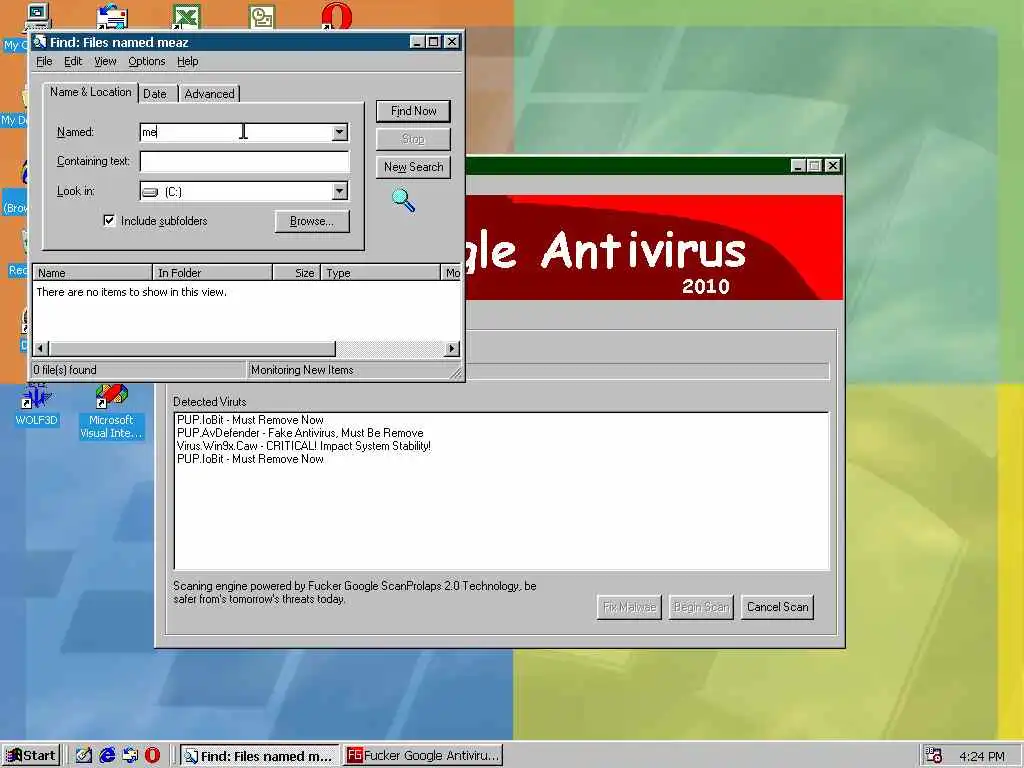Viewport: 1024px width, 768px height.
Task: Click the Stop button in Find window
Action: click(x=413, y=139)
